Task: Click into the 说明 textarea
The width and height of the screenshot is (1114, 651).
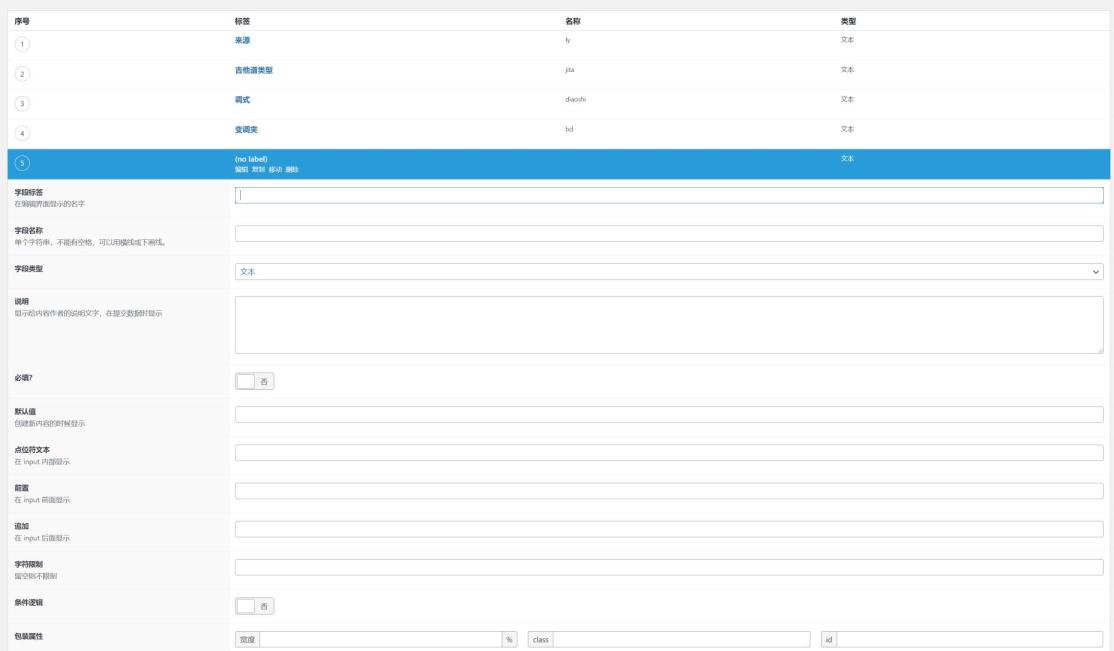Action: (x=669, y=325)
